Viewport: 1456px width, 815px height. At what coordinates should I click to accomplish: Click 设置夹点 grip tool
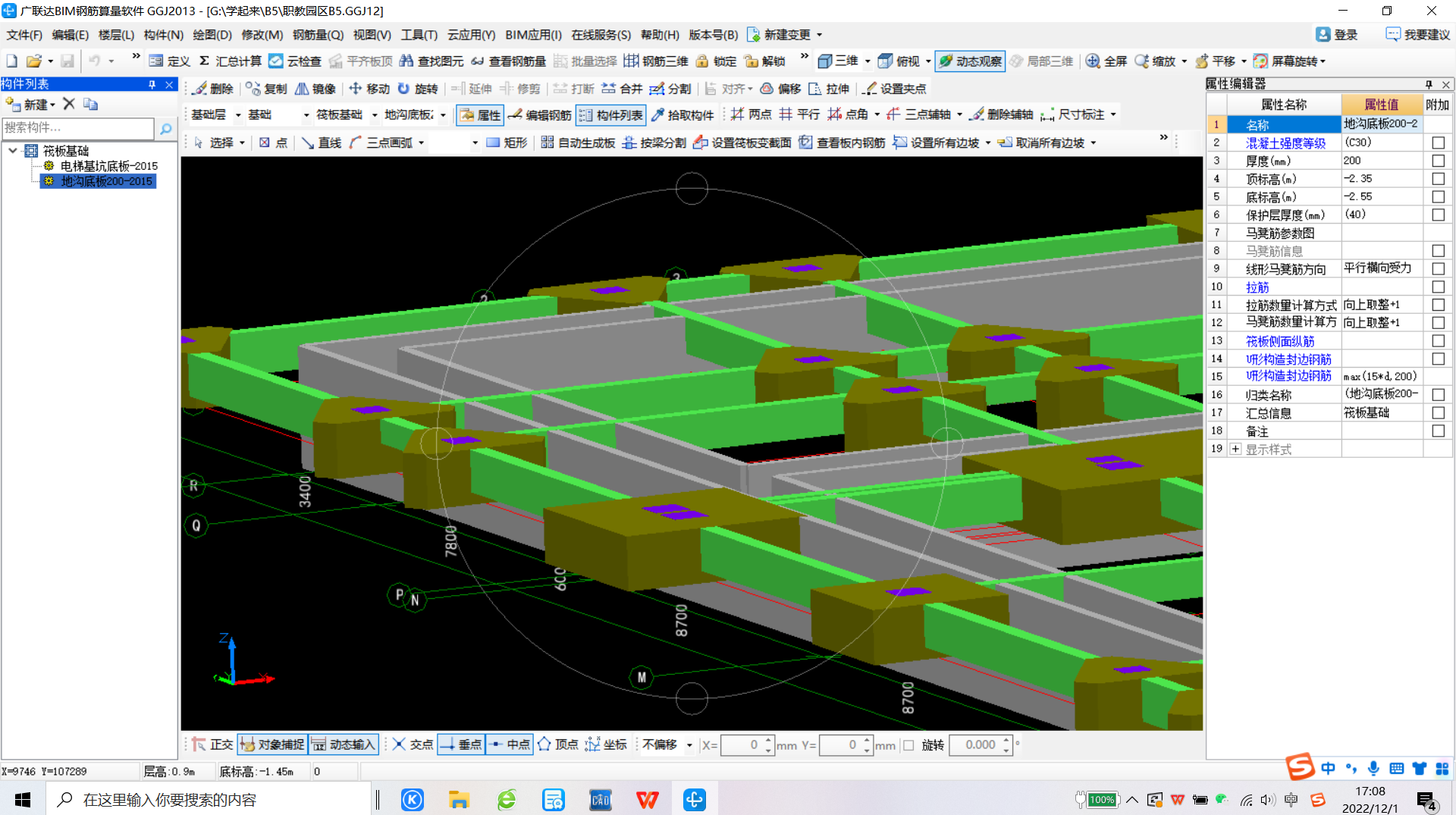pyautogui.click(x=895, y=89)
